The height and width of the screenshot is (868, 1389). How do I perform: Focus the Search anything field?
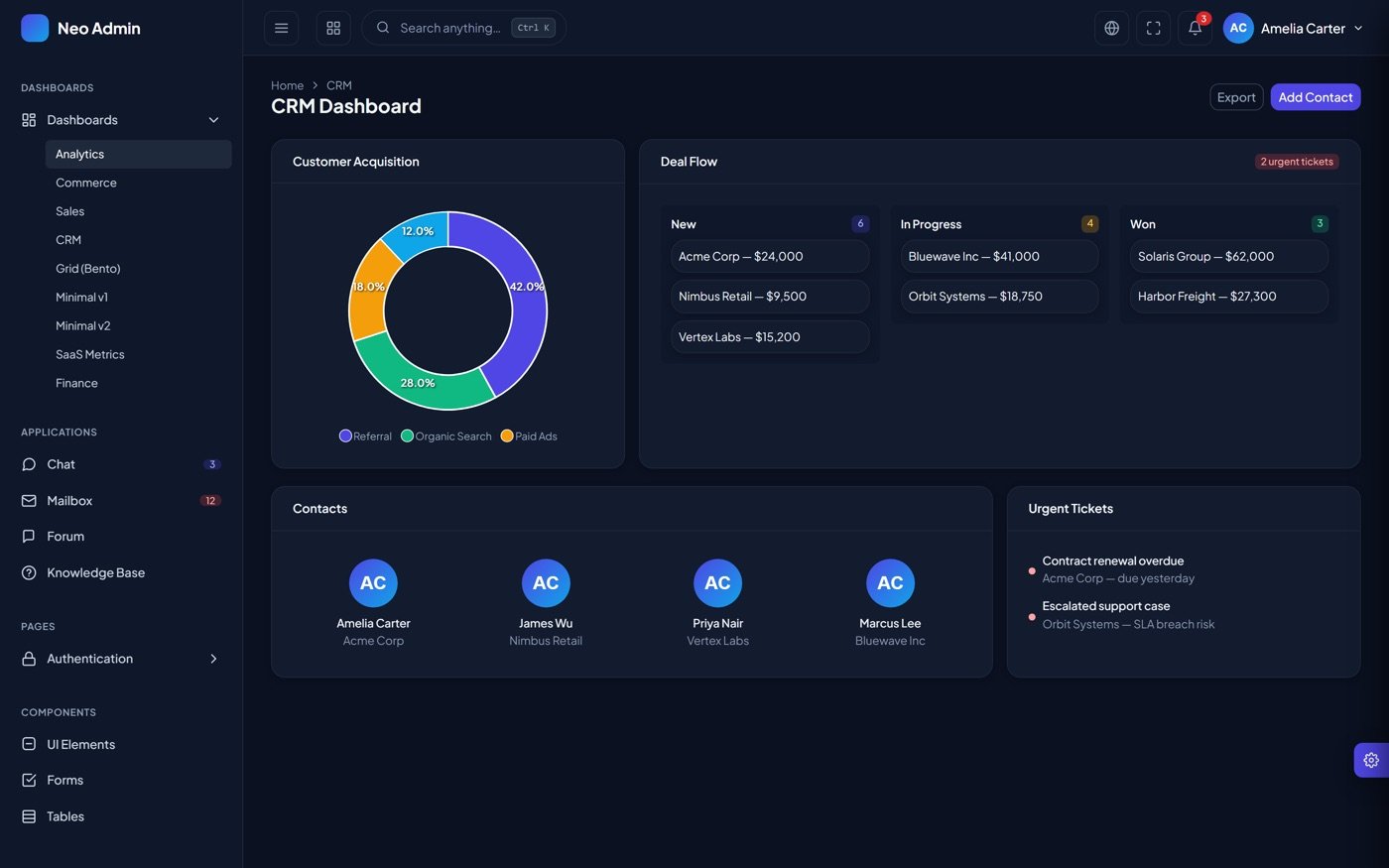click(x=464, y=28)
